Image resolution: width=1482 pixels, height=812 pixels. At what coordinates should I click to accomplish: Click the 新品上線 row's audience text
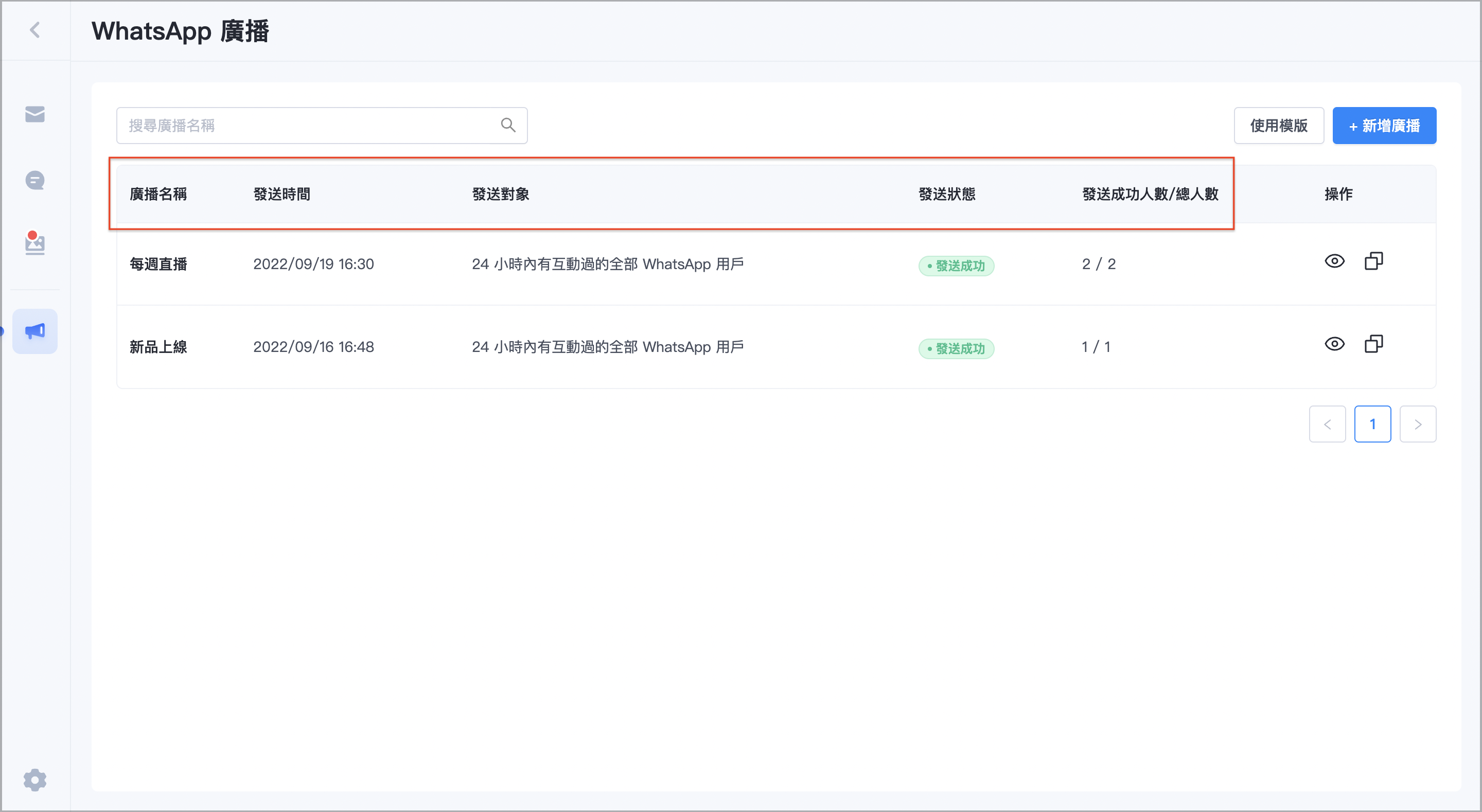pyautogui.click(x=608, y=347)
